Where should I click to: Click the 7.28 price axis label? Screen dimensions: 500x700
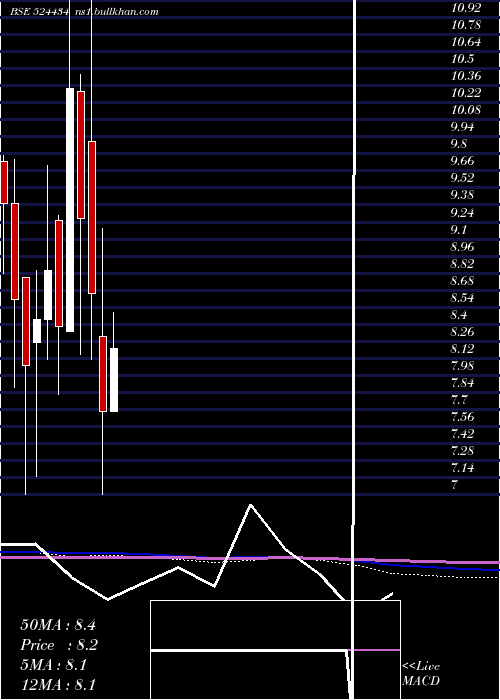pos(462,450)
